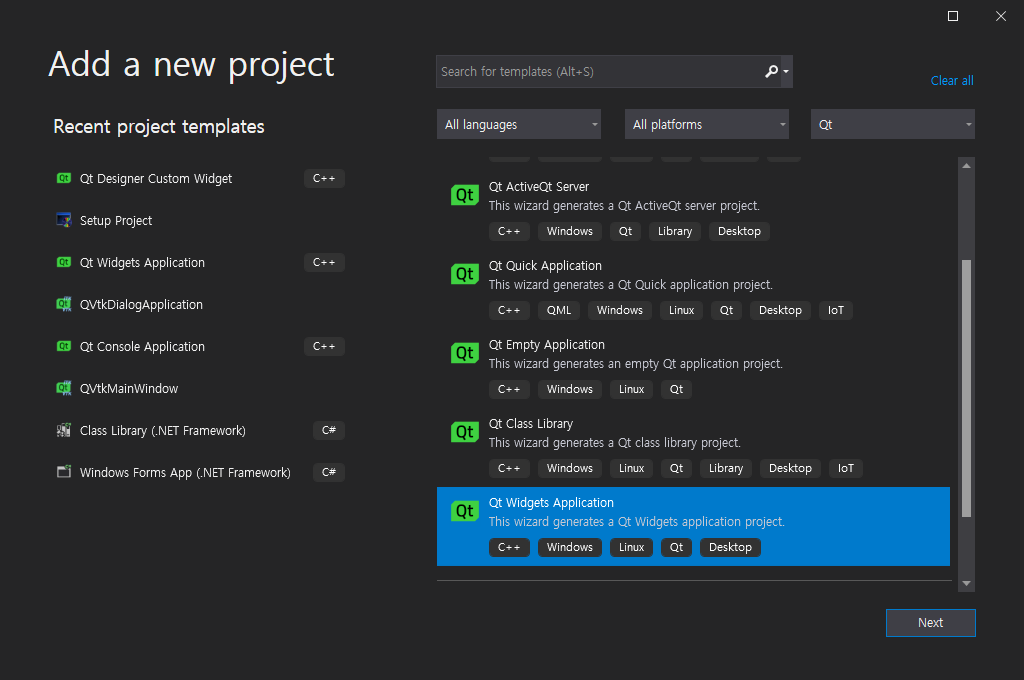Viewport: 1024px width, 680px height.
Task: Click the template list scroll-down arrow
Action: point(966,583)
